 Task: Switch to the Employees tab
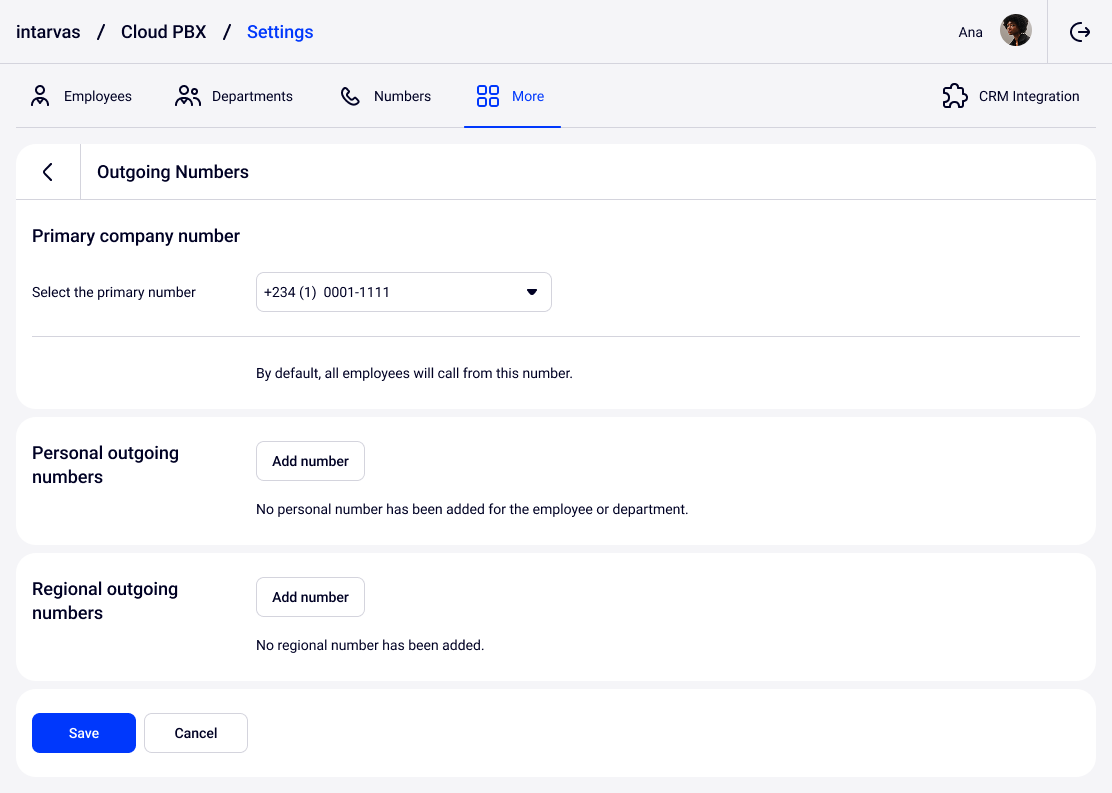point(98,97)
